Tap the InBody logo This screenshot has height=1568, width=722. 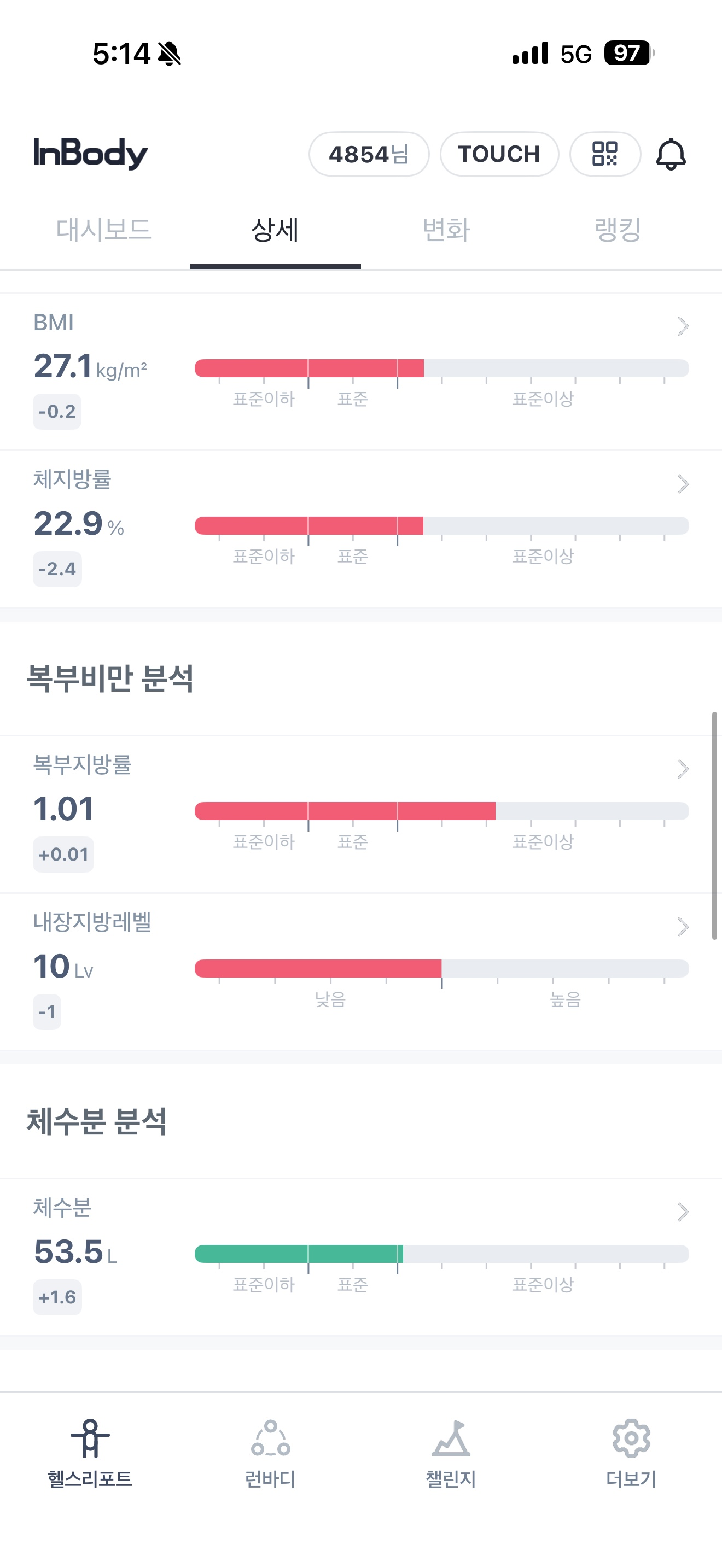tap(91, 153)
